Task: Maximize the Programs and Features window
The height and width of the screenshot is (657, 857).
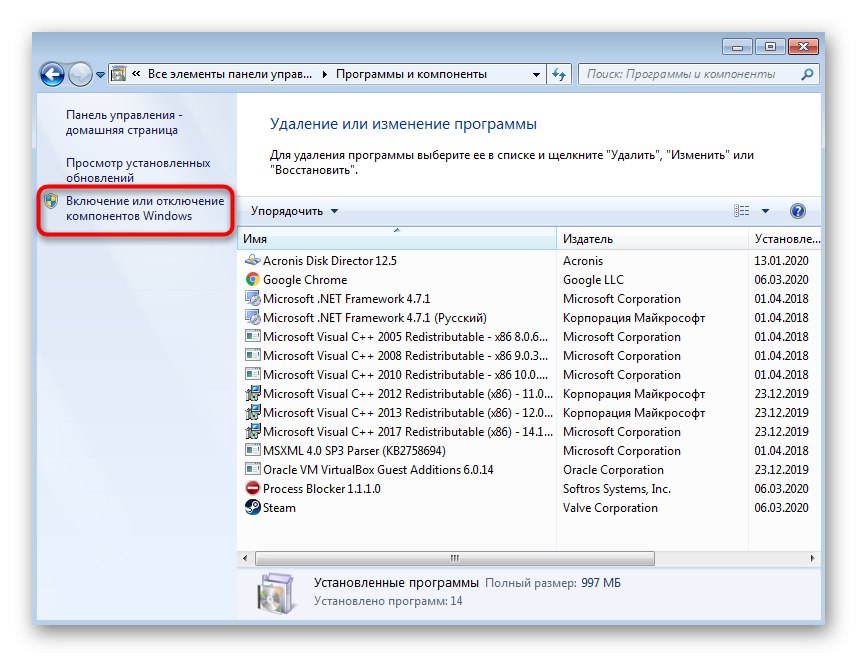Action: click(x=770, y=47)
